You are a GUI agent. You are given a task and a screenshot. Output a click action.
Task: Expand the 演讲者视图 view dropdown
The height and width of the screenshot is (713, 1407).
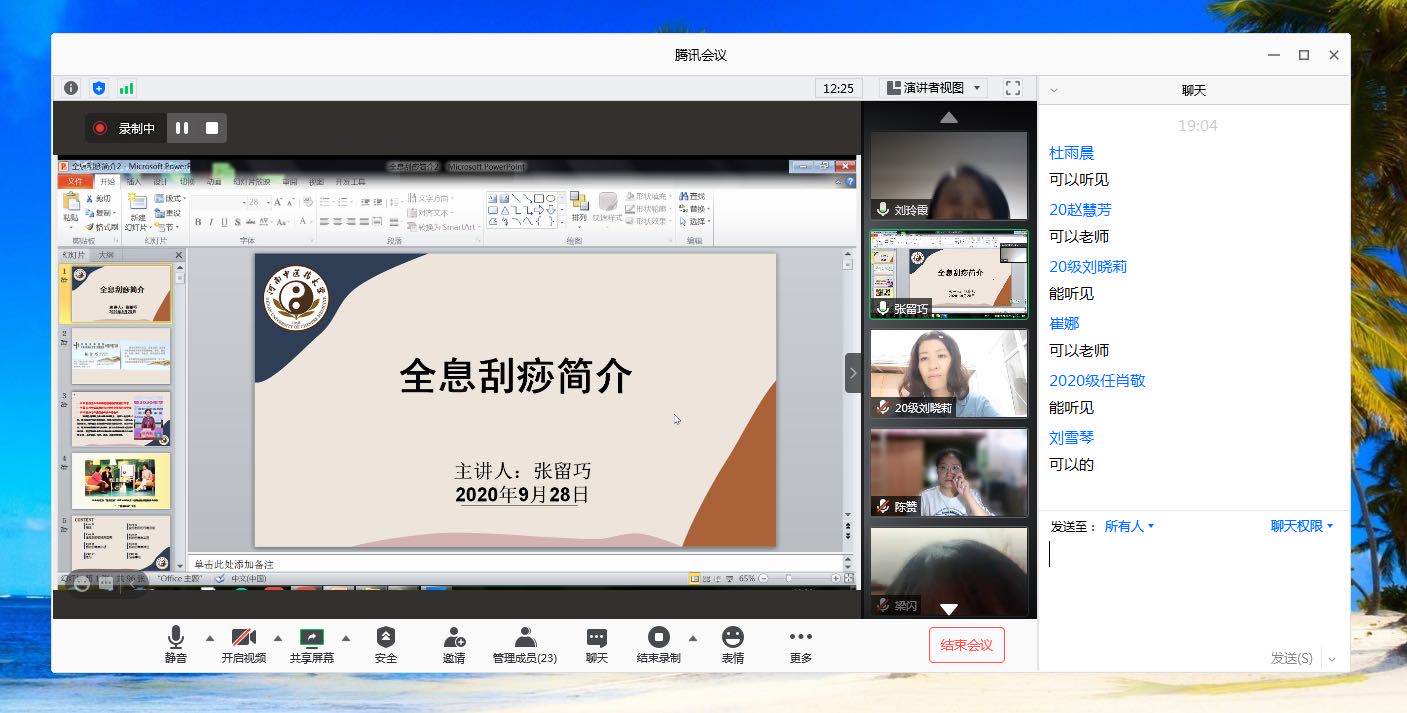click(933, 88)
